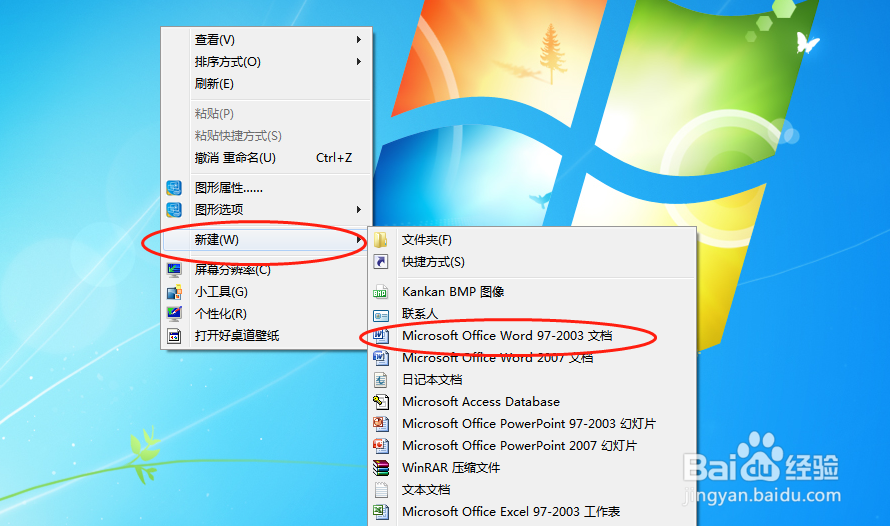Click the Access Database key icon

click(x=381, y=402)
